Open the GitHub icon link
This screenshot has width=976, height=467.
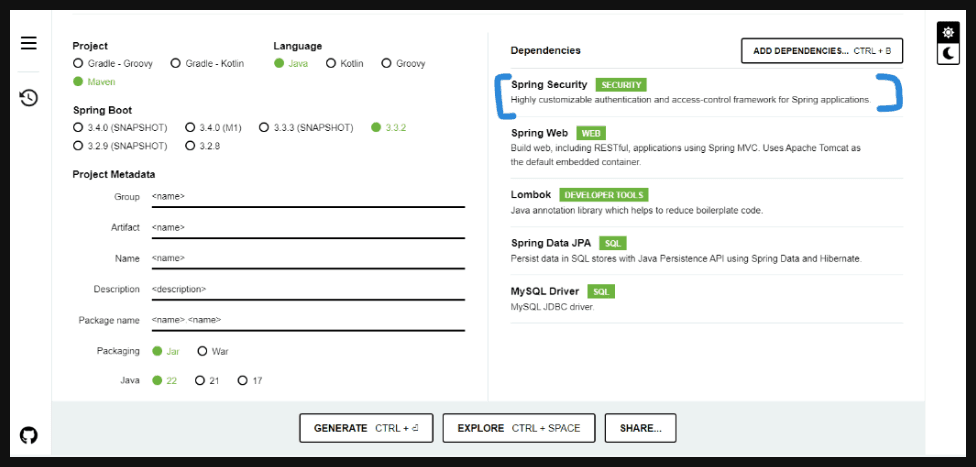29,435
